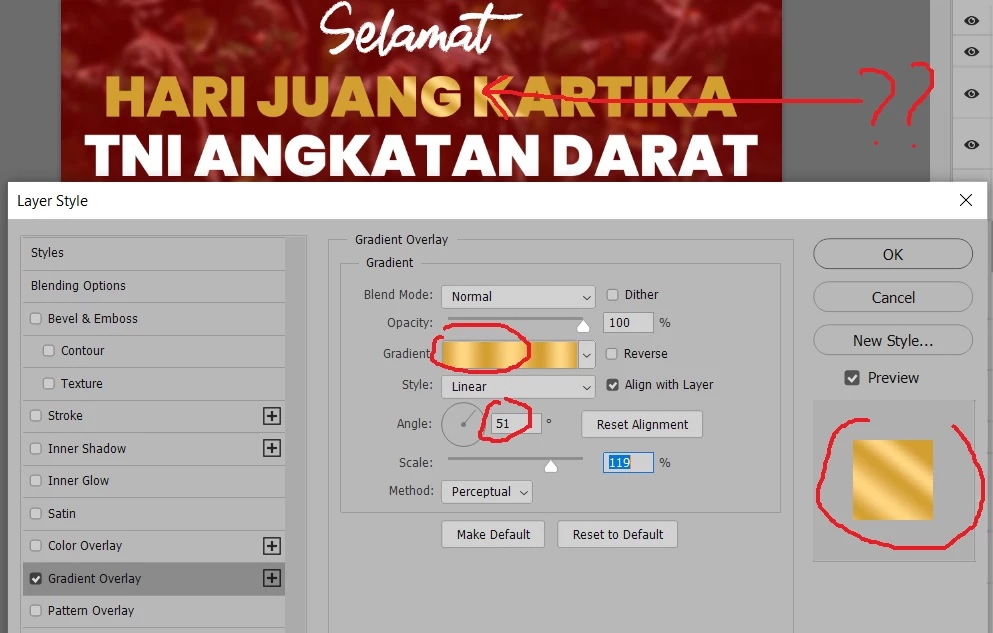Enable Bevel & Emboss checkbox
993x633 pixels.
pos(35,318)
